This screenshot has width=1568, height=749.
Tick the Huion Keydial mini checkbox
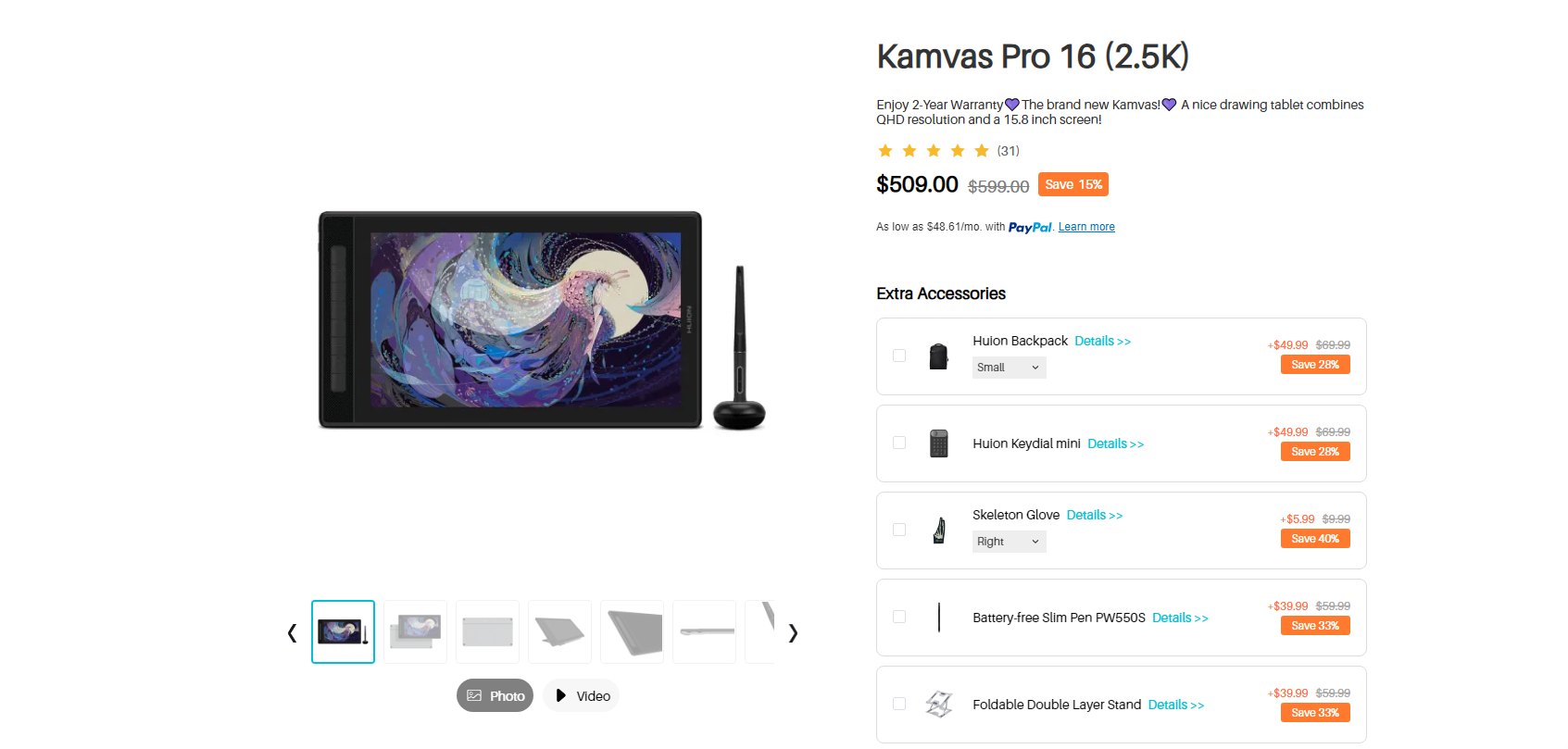pyautogui.click(x=899, y=443)
